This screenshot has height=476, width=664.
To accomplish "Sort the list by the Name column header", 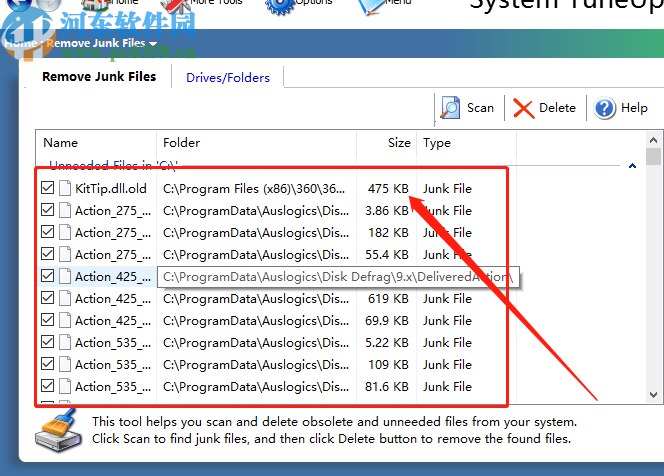I will tap(61, 143).
